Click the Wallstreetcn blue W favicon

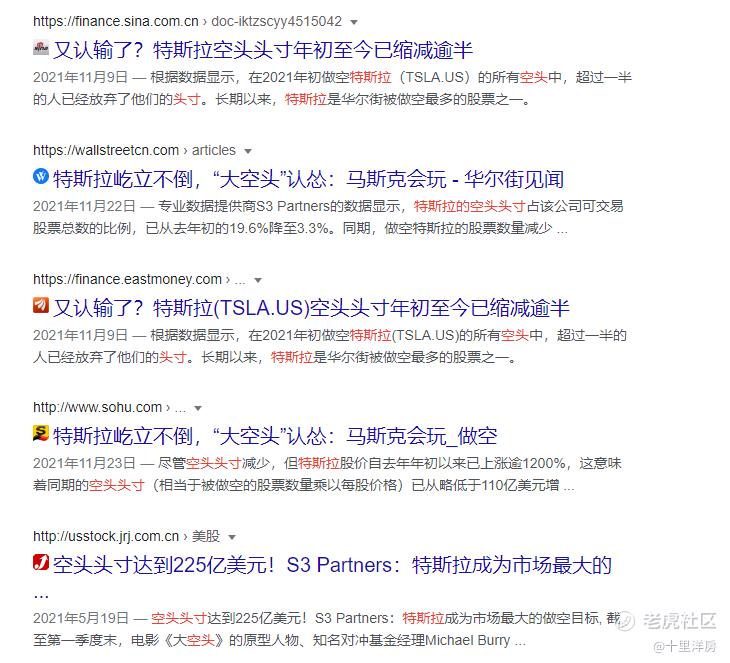click(41, 176)
